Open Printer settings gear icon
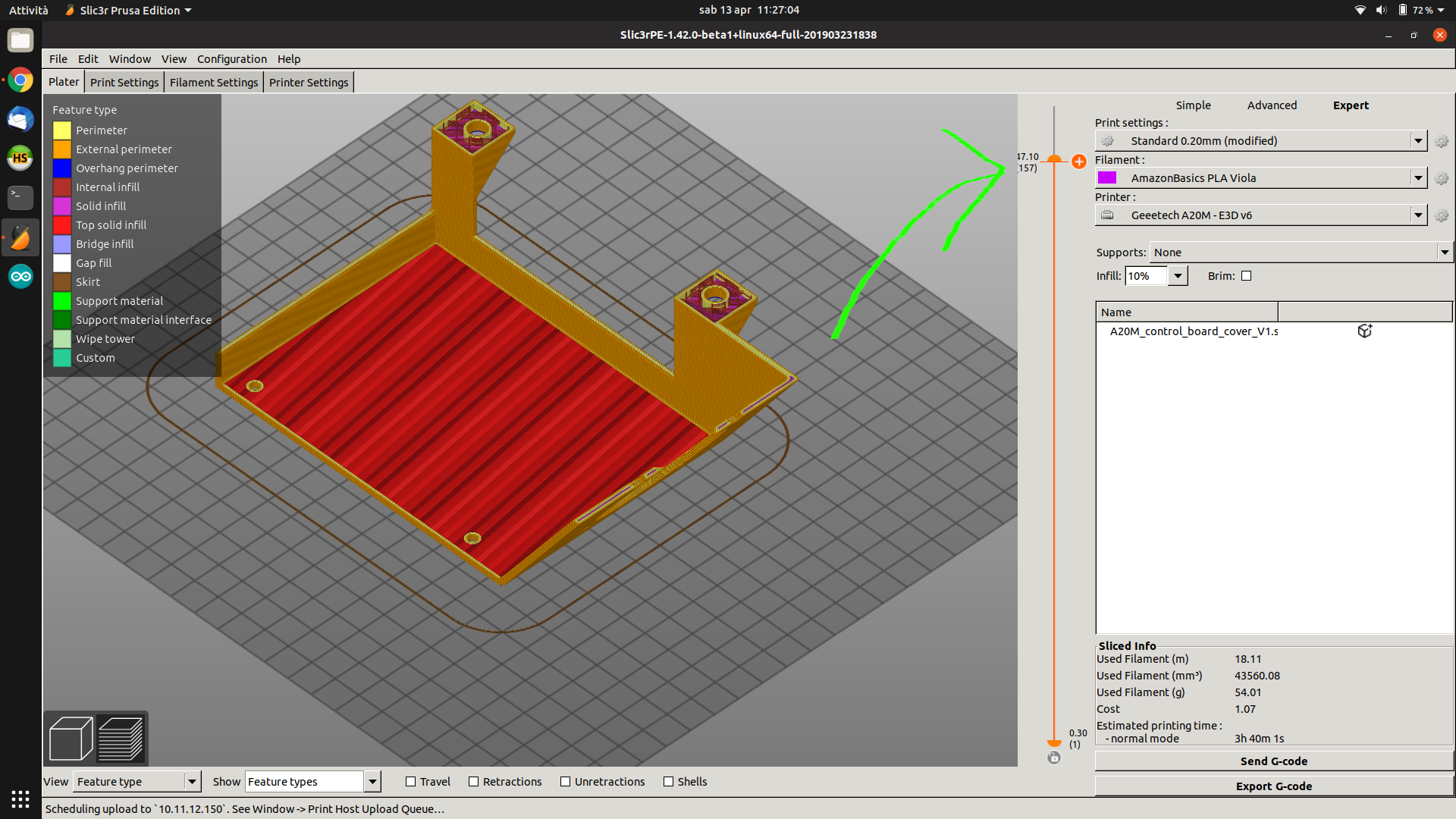 coord(1442,215)
